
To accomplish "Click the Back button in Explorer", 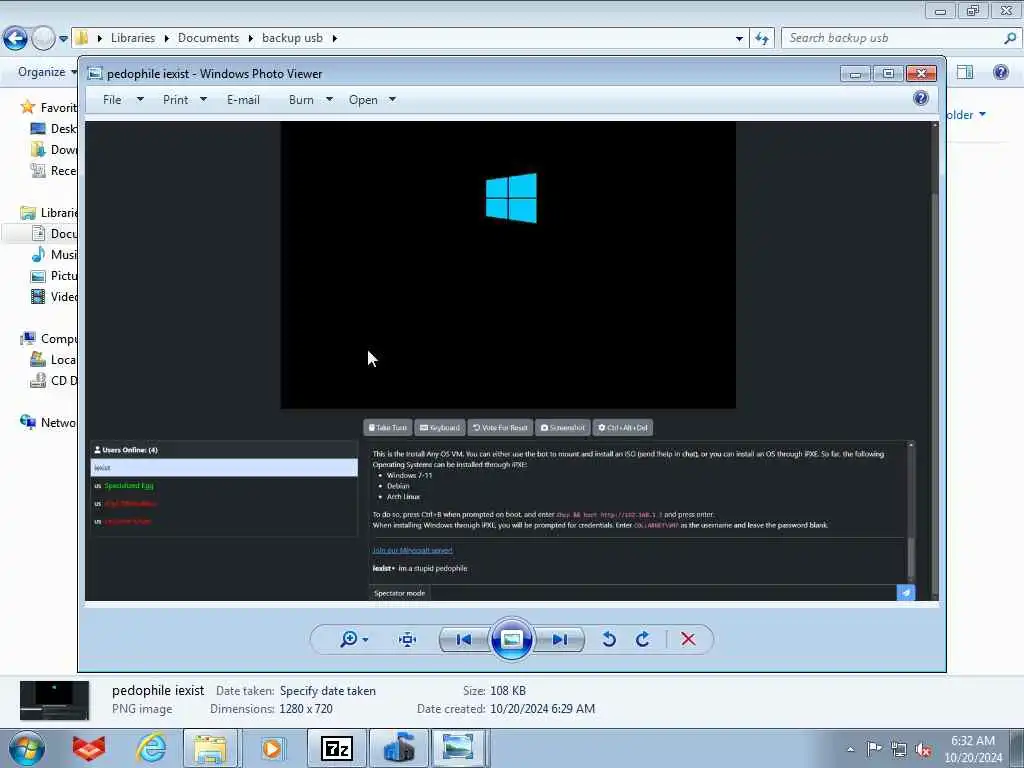I will pos(16,39).
